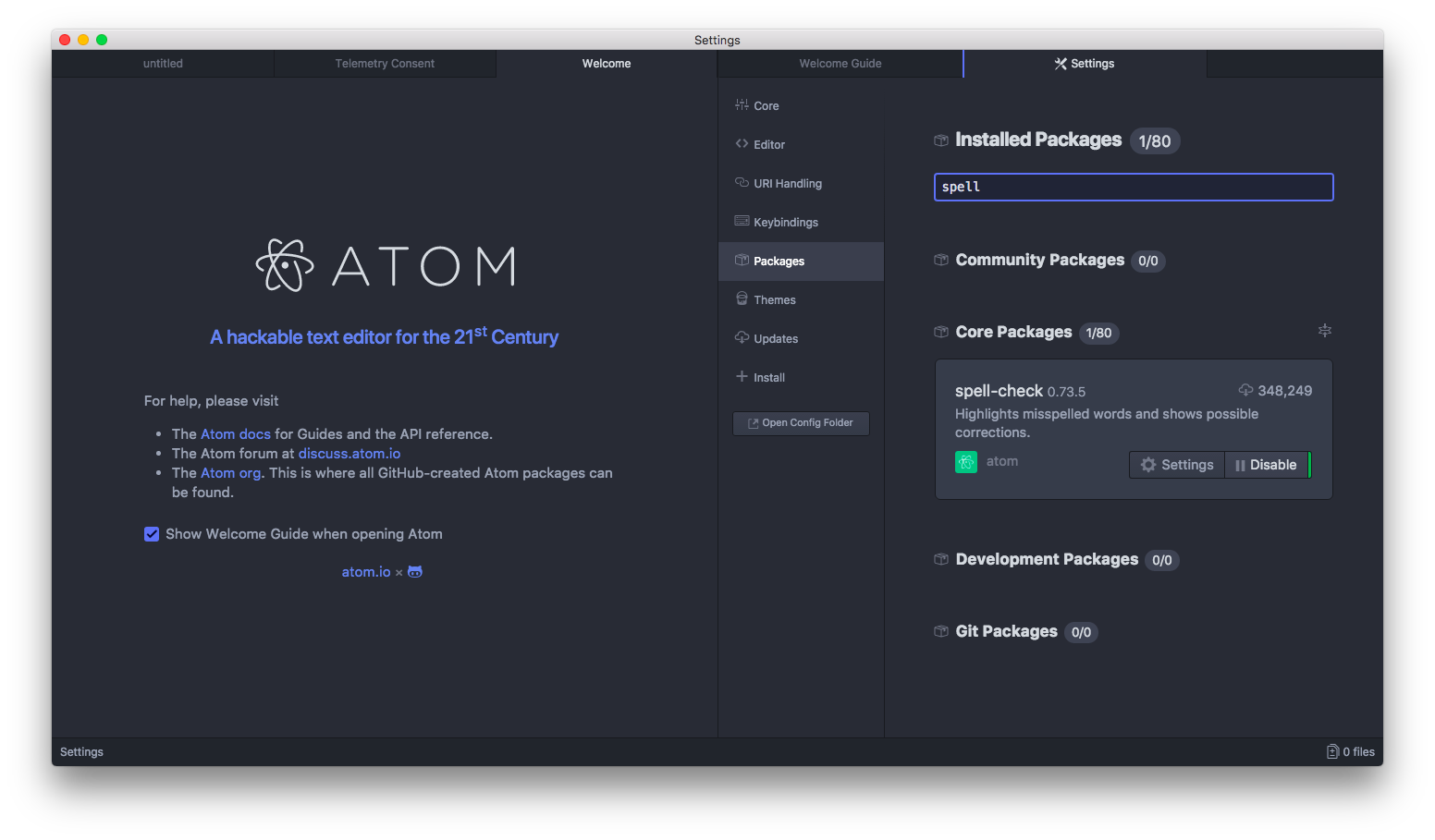Switch to the Welcome Guide tab

tap(840, 64)
